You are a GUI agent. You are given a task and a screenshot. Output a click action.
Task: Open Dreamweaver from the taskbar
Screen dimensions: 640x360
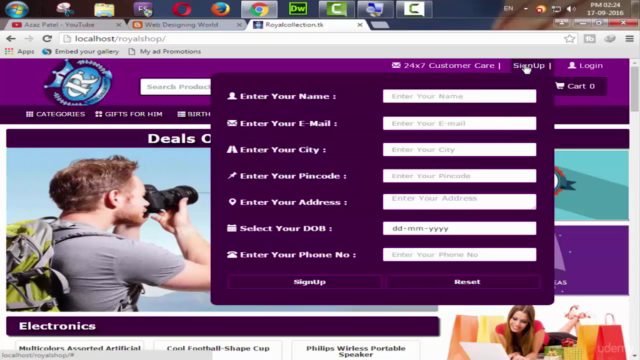pos(298,9)
